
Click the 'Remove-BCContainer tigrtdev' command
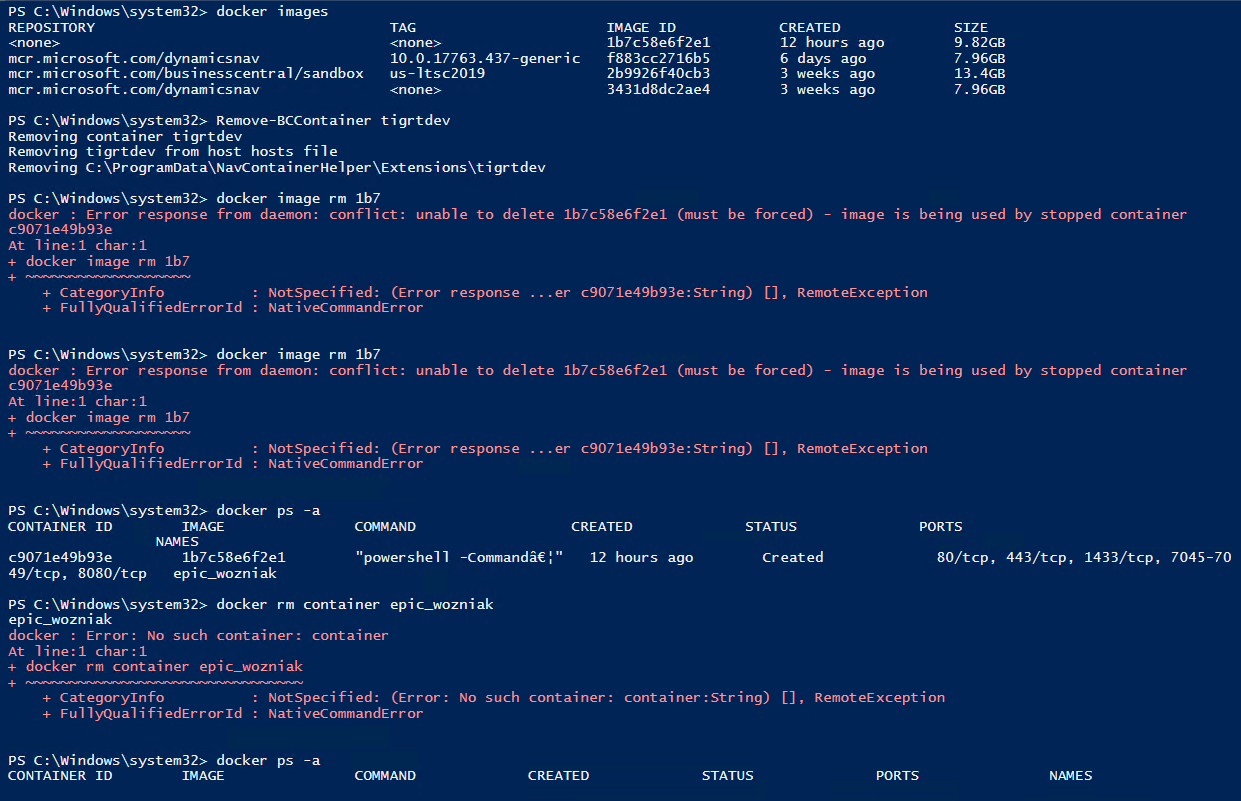(333, 120)
